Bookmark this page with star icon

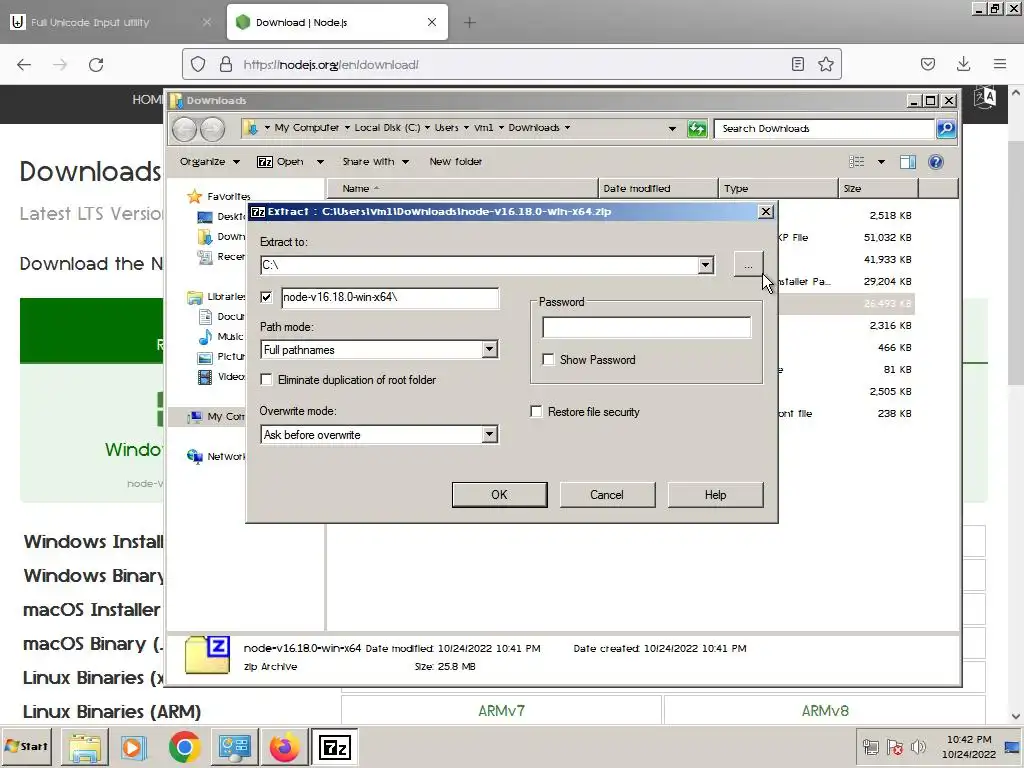(825, 64)
